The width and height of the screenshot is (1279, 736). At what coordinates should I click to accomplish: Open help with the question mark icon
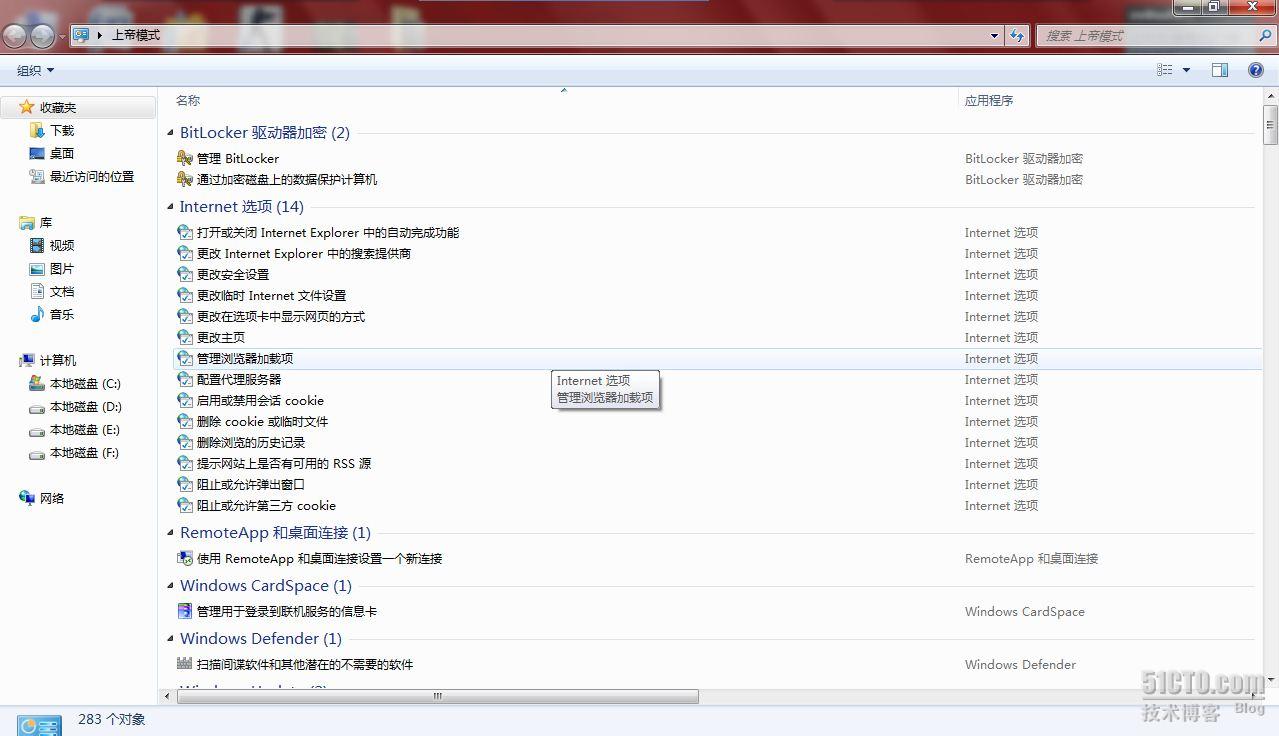[1256, 70]
